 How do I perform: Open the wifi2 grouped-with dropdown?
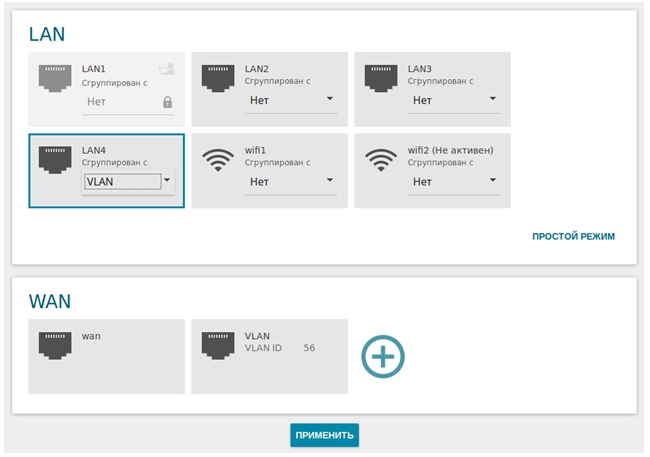click(454, 182)
